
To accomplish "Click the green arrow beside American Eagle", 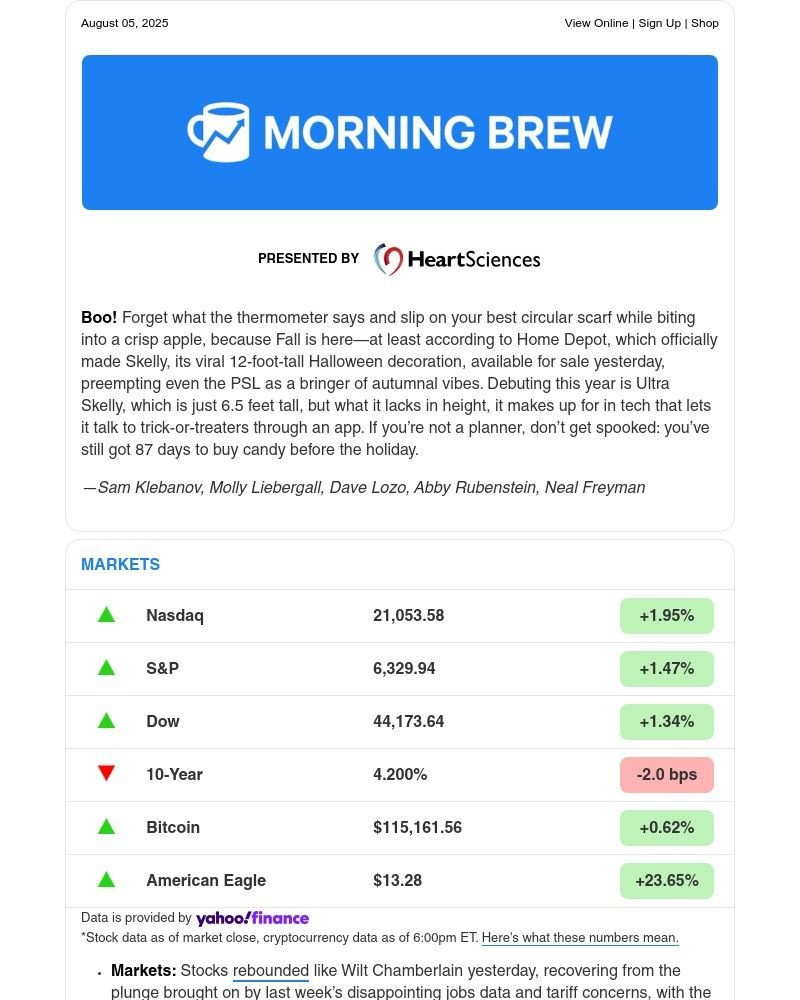I will click(x=106, y=880).
